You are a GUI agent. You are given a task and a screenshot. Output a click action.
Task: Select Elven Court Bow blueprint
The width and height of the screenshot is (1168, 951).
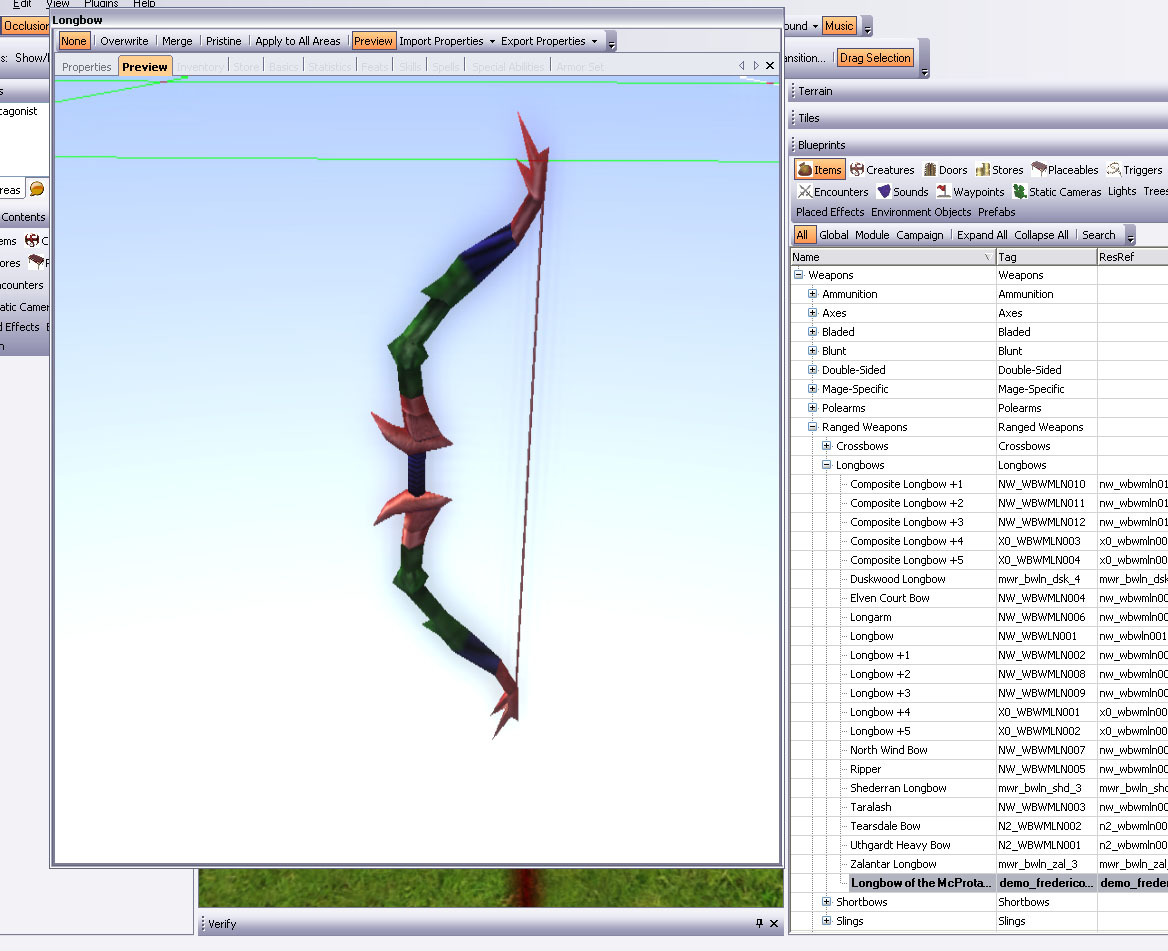tap(889, 598)
